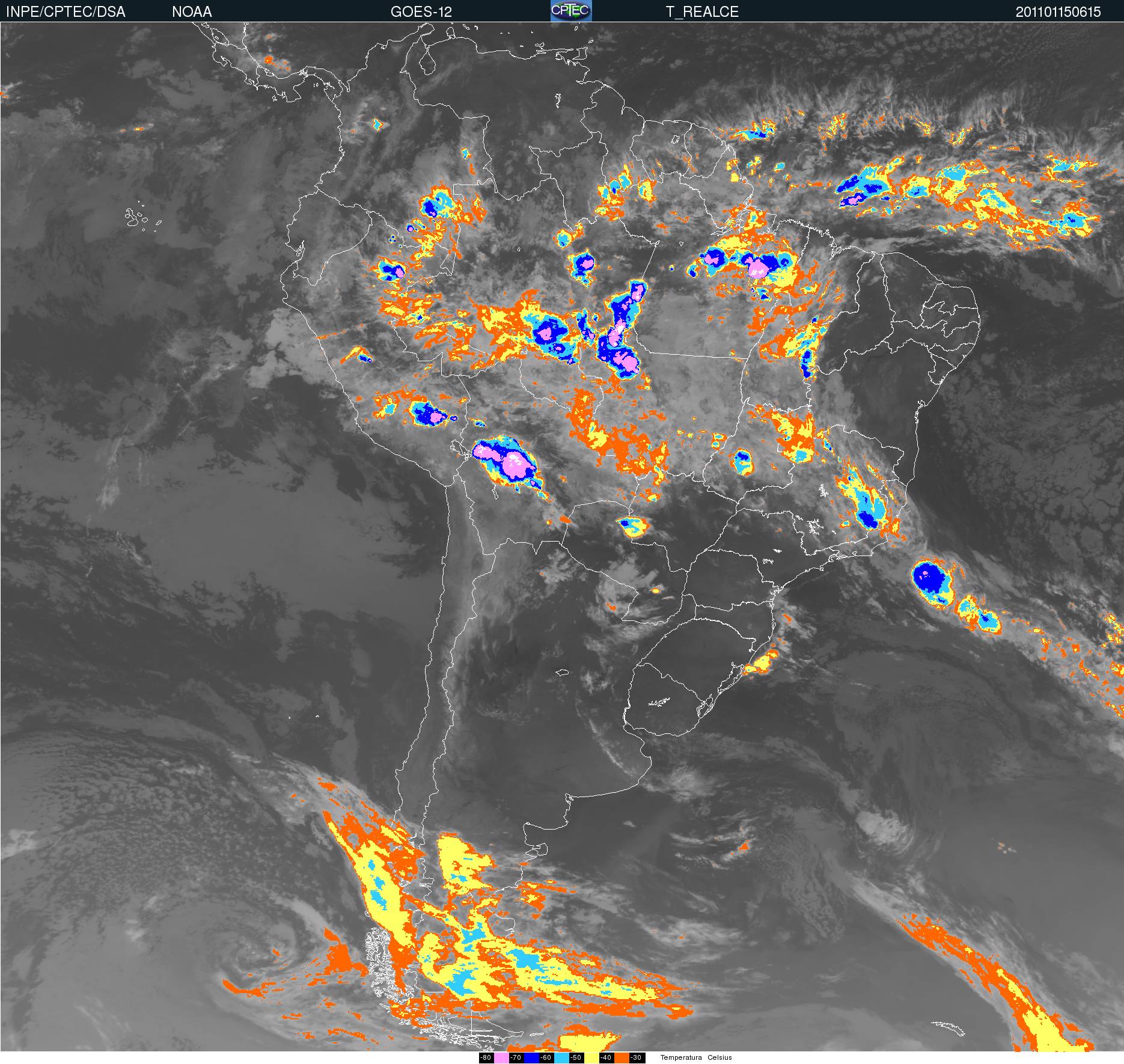Viewport: 1124px width, 1064px height.
Task: Click the yellow legend swatch
Action: click(591, 1058)
